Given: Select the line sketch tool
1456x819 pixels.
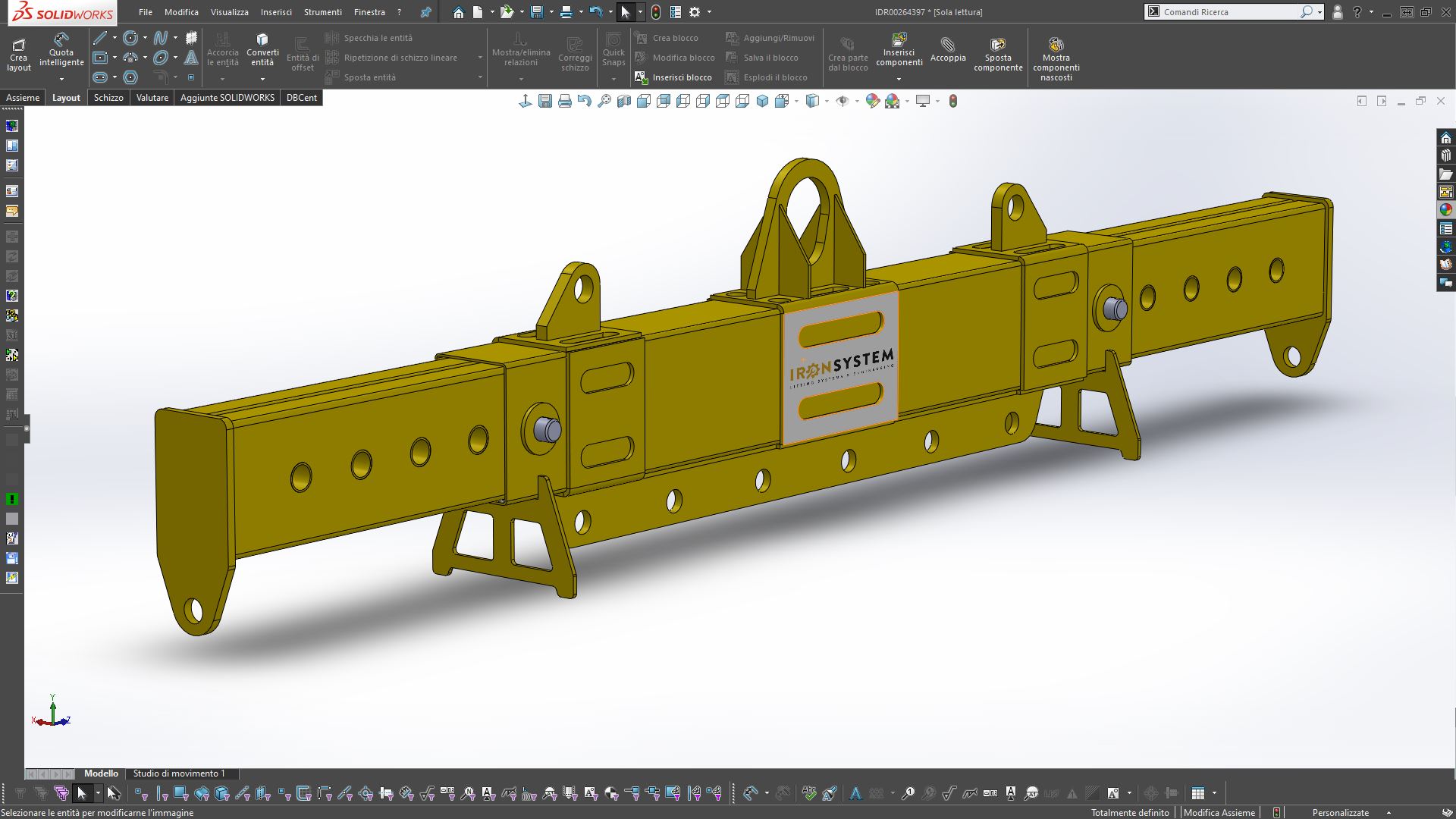Looking at the screenshot, I should click(100, 38).
